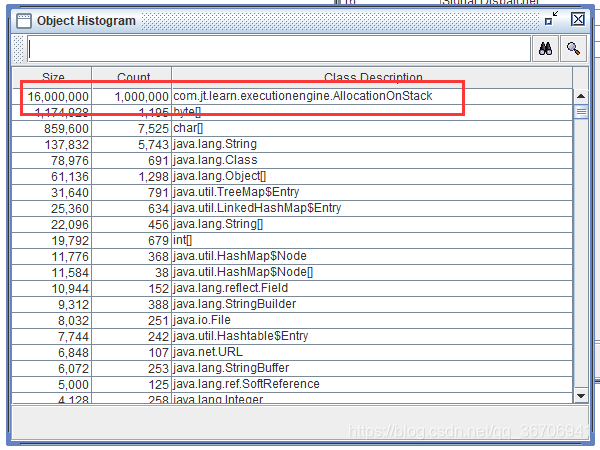Select the java.lang.Class row
The height and width of the screenshot is (450, 600).
[x=292, y=160]
